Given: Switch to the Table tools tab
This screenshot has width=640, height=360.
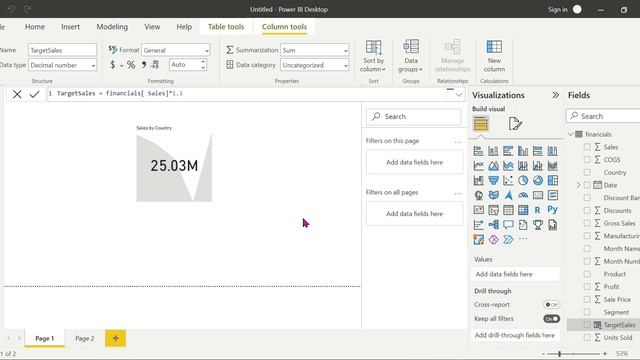Looking at the screenshot, I should point(226,27).
